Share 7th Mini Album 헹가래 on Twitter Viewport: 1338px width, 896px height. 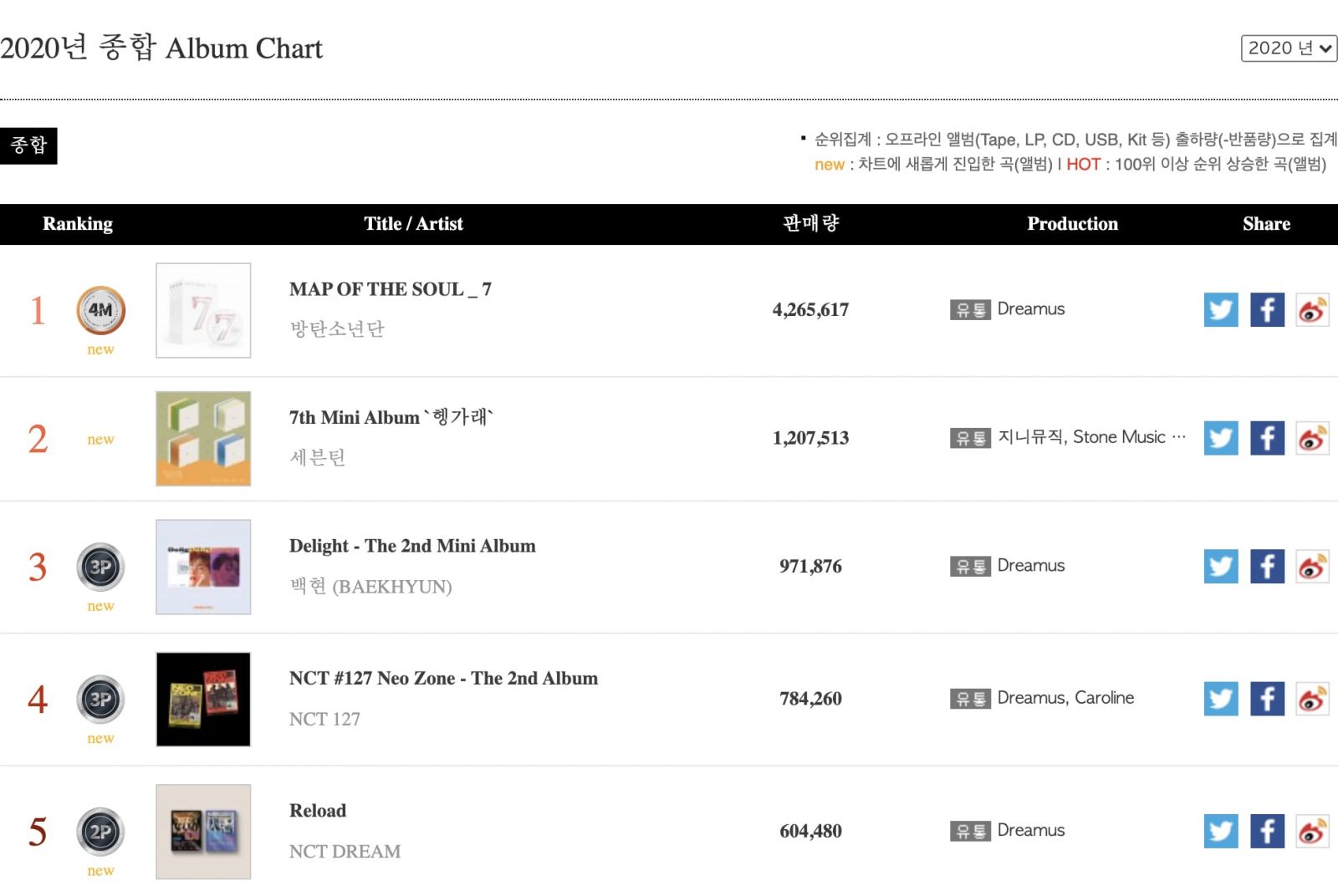1221,438
